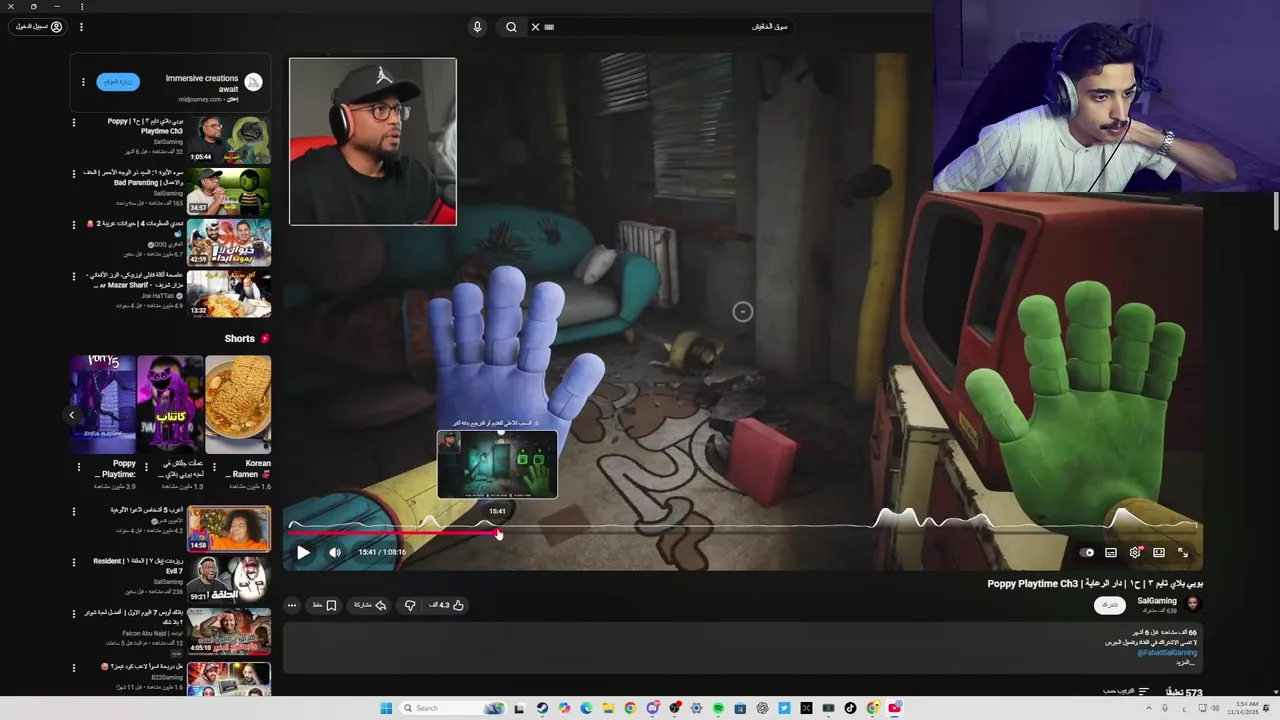Open Poppy Playtime Ch3 suggested video thumbnail
This screenshot has height=720, width=1280.
[229, 139]
